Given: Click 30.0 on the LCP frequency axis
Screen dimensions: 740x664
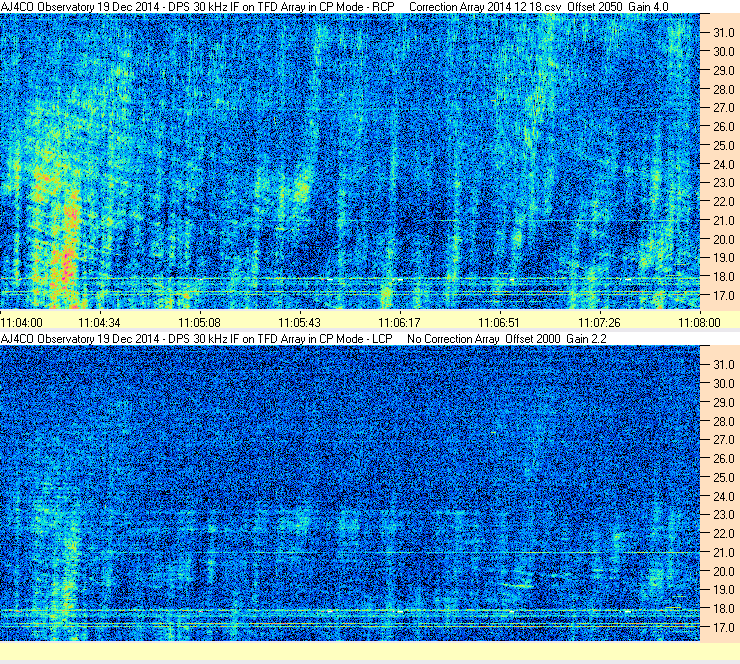Looking at the screenshot, I should pyautogui.click(x=723, y=384).
